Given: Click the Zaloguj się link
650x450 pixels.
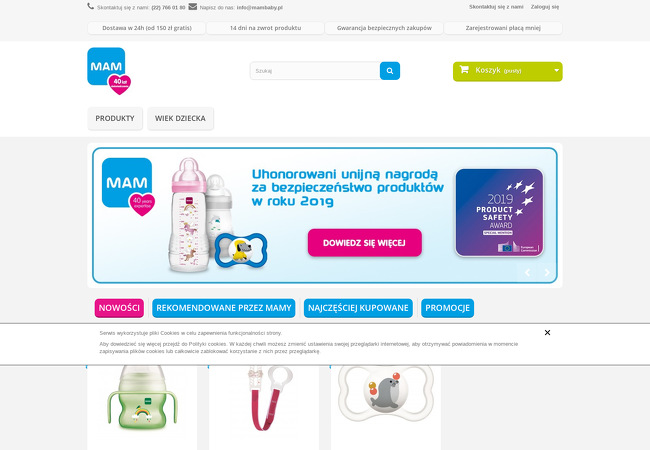Looking at the screenshot, I should [545, 7].
